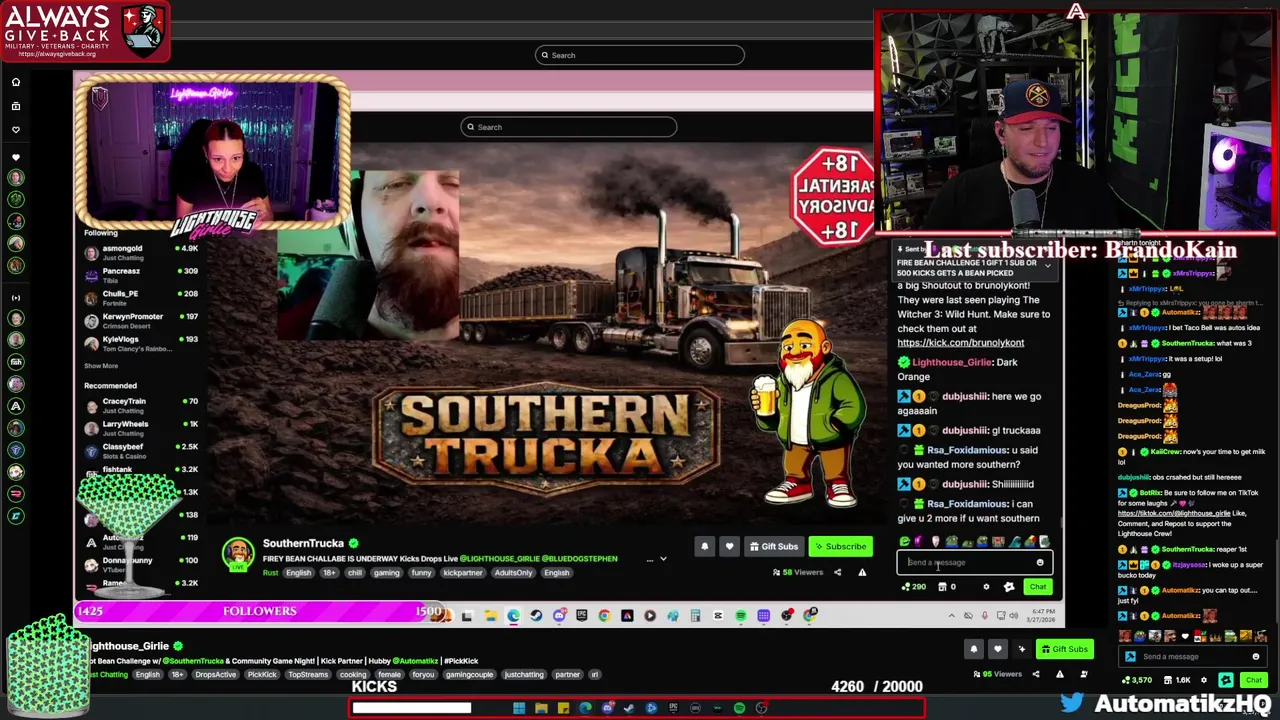1280x720 pixels.
Task: Expand Show More under Following list
Action: click(x=101, y=366)
